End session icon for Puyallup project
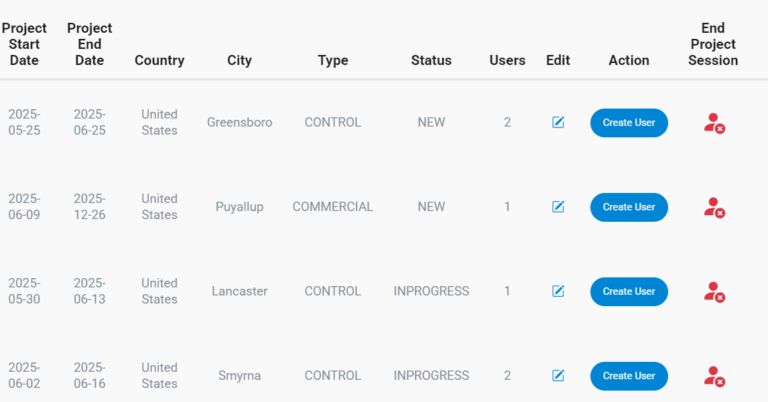The image size is (768, 402). 713,207
